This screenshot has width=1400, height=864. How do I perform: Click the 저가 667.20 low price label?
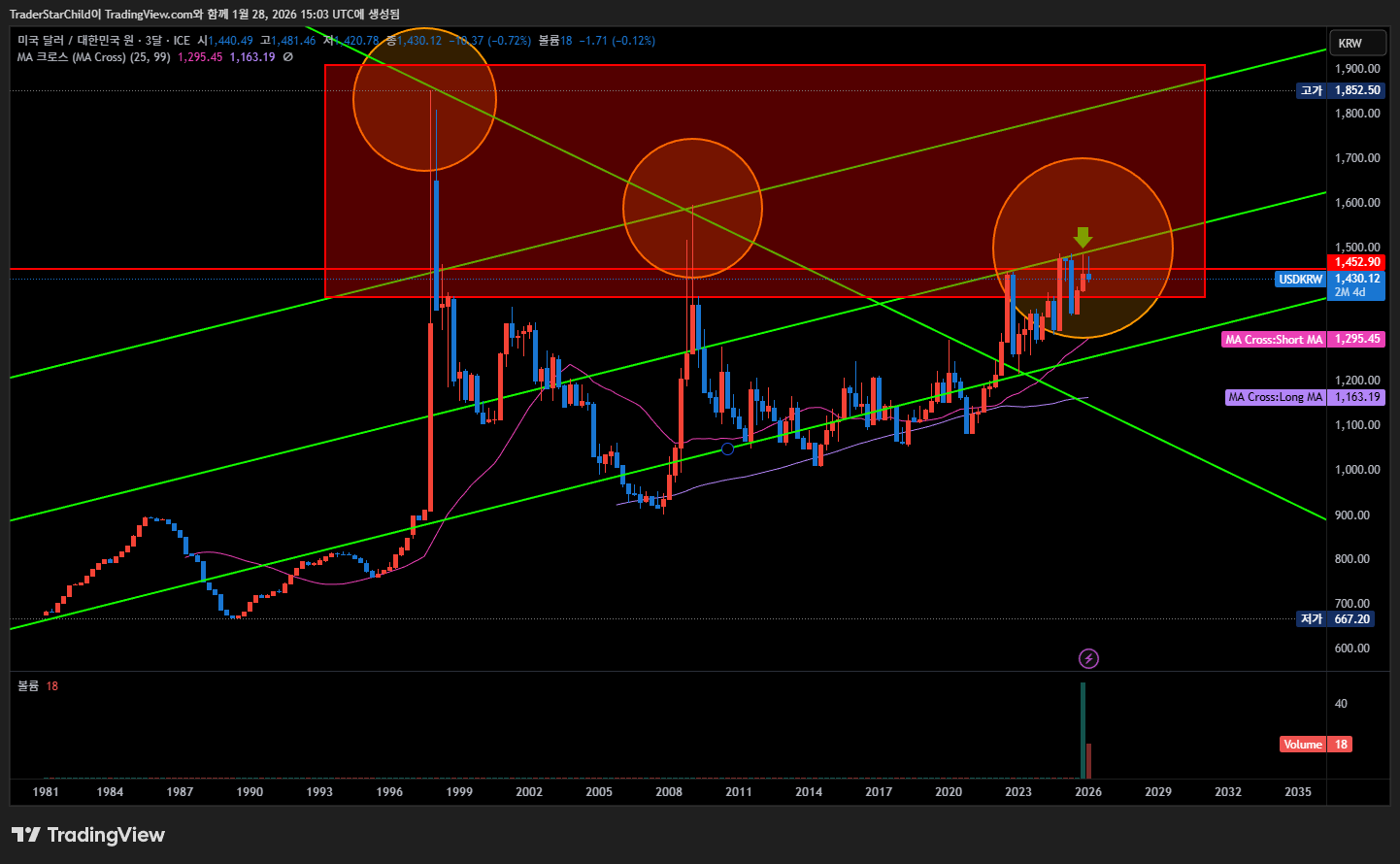click(x=1341, y=619)
